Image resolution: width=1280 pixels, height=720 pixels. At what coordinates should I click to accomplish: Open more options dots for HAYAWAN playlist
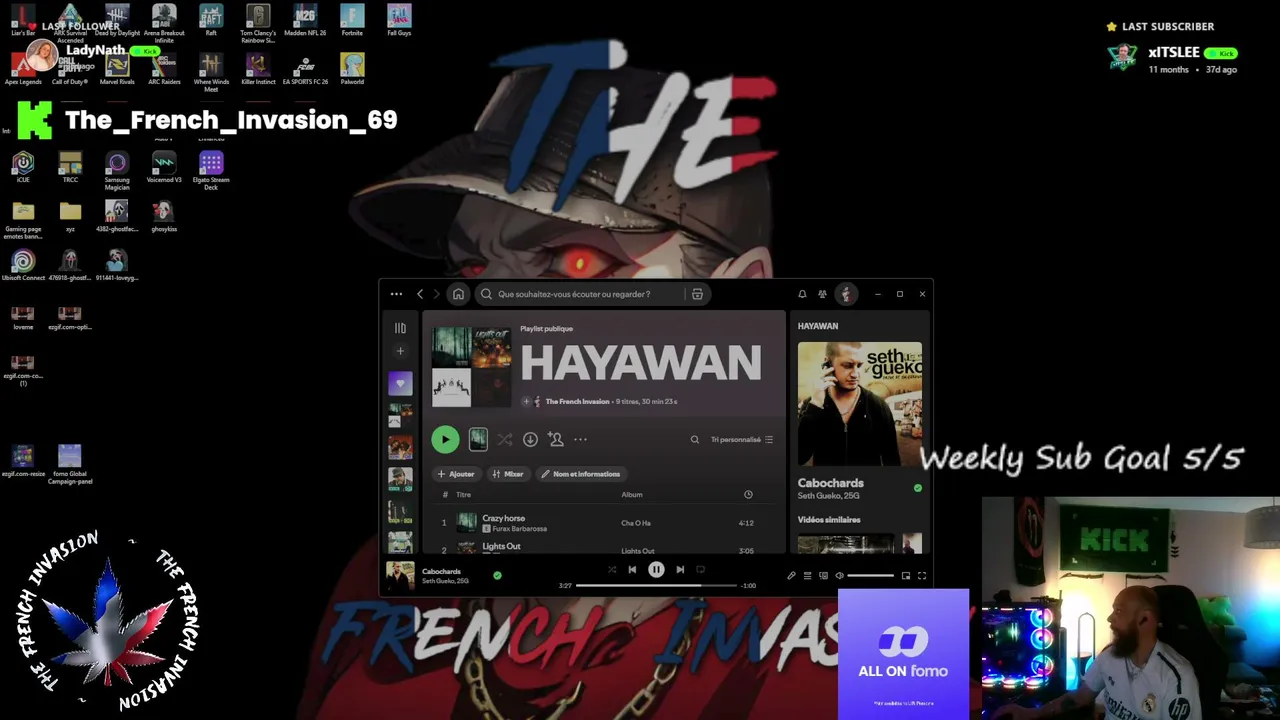pos(580,439)
